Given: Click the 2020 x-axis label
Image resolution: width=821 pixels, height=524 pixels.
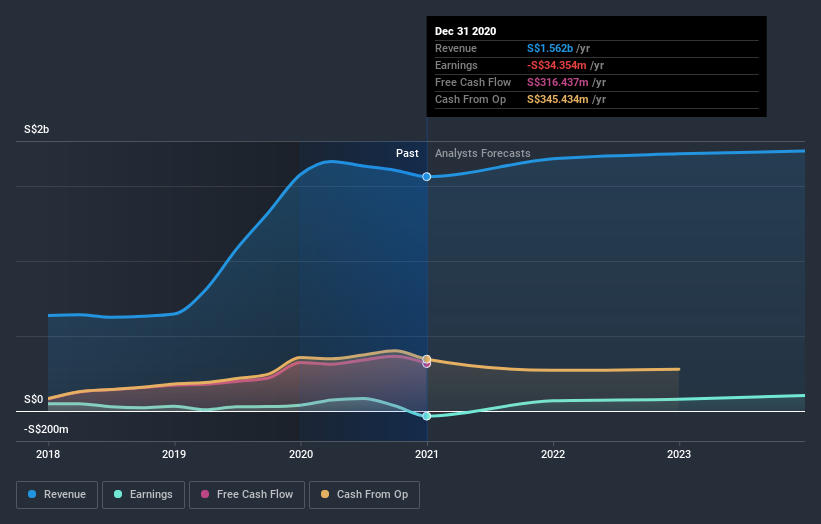Looking at the screenshot, I should click(301, 454).
